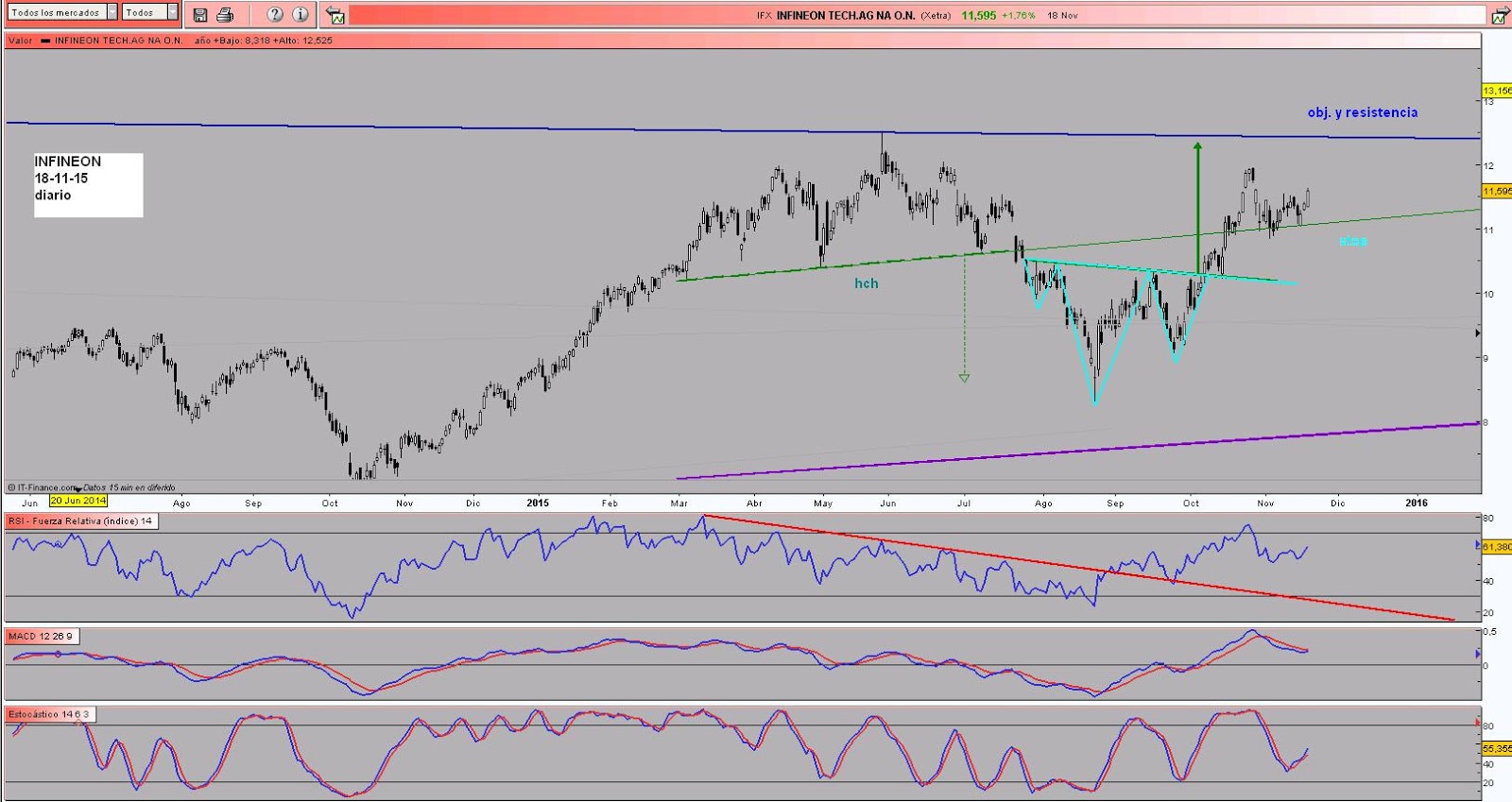Screen dimensions: 1512x802
Task: Click the 'Valor' panel label
Action: [x=21, y=41]
